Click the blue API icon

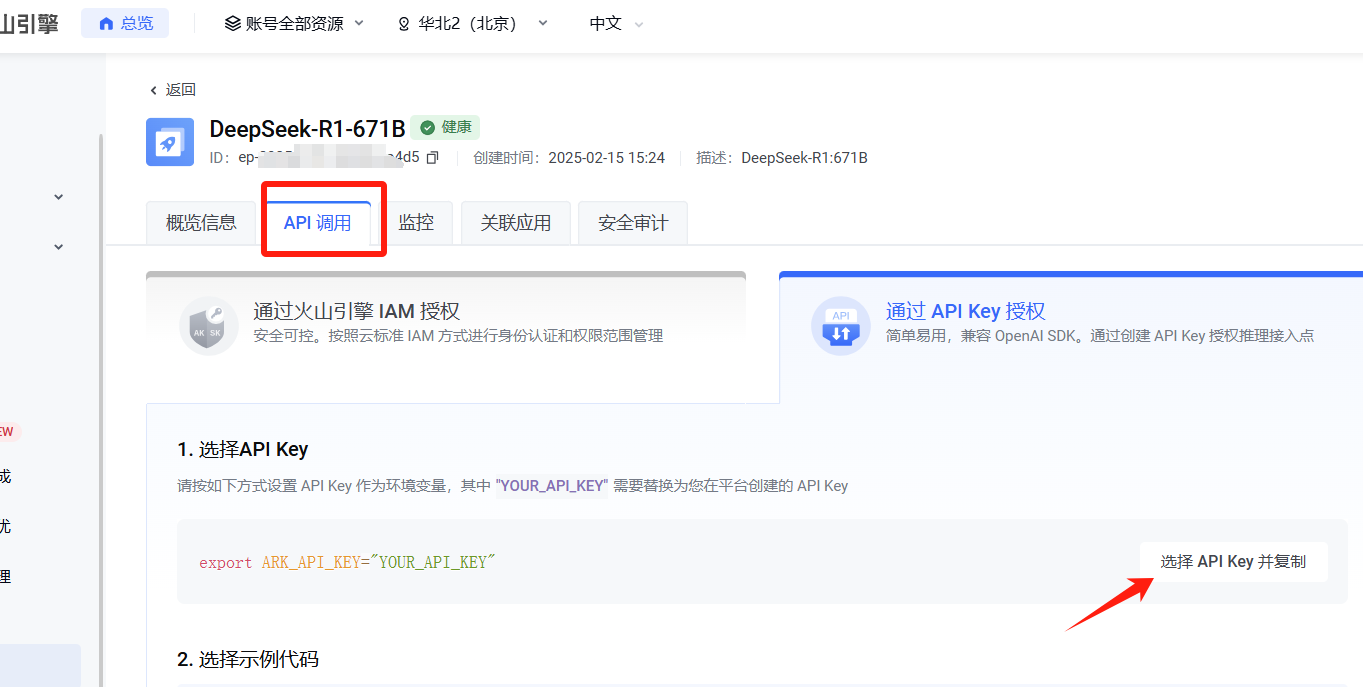pyautogui.click(x=840, y=325)
